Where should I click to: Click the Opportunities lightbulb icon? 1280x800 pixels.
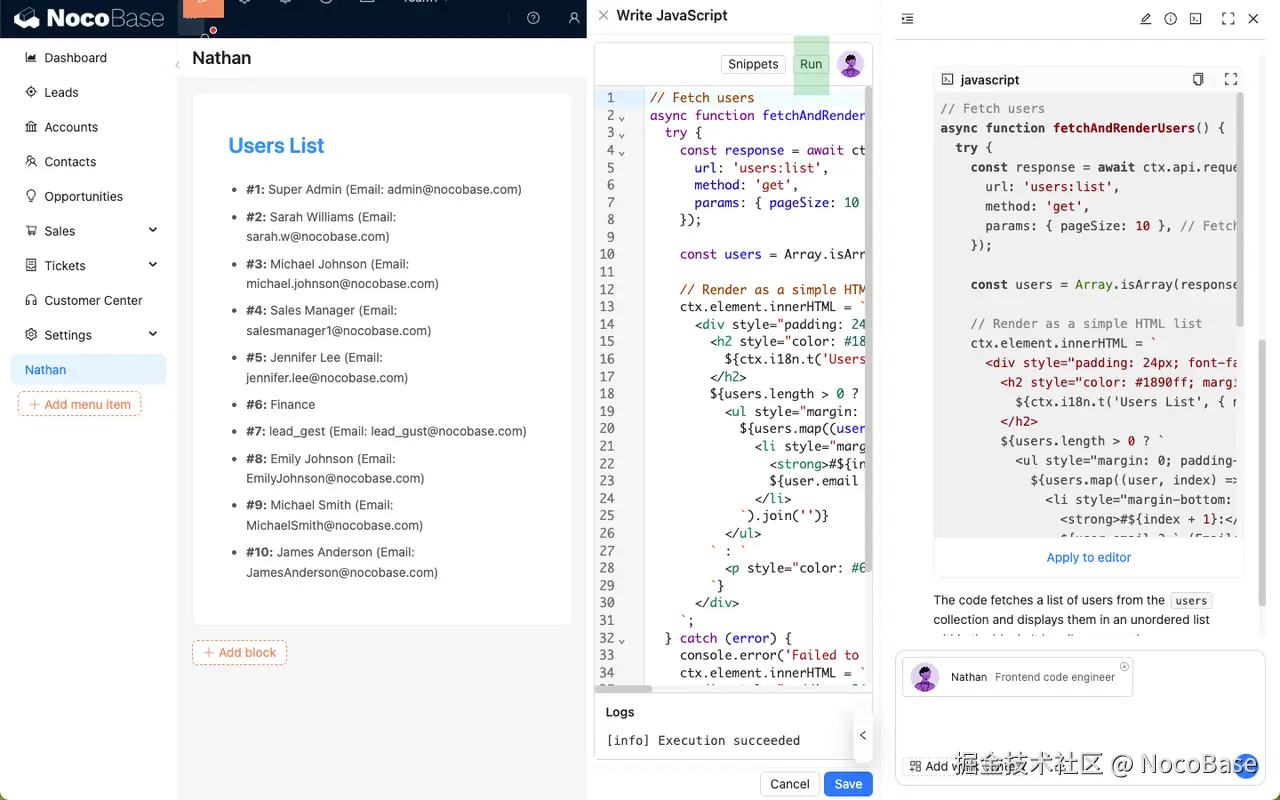(31, 196)
